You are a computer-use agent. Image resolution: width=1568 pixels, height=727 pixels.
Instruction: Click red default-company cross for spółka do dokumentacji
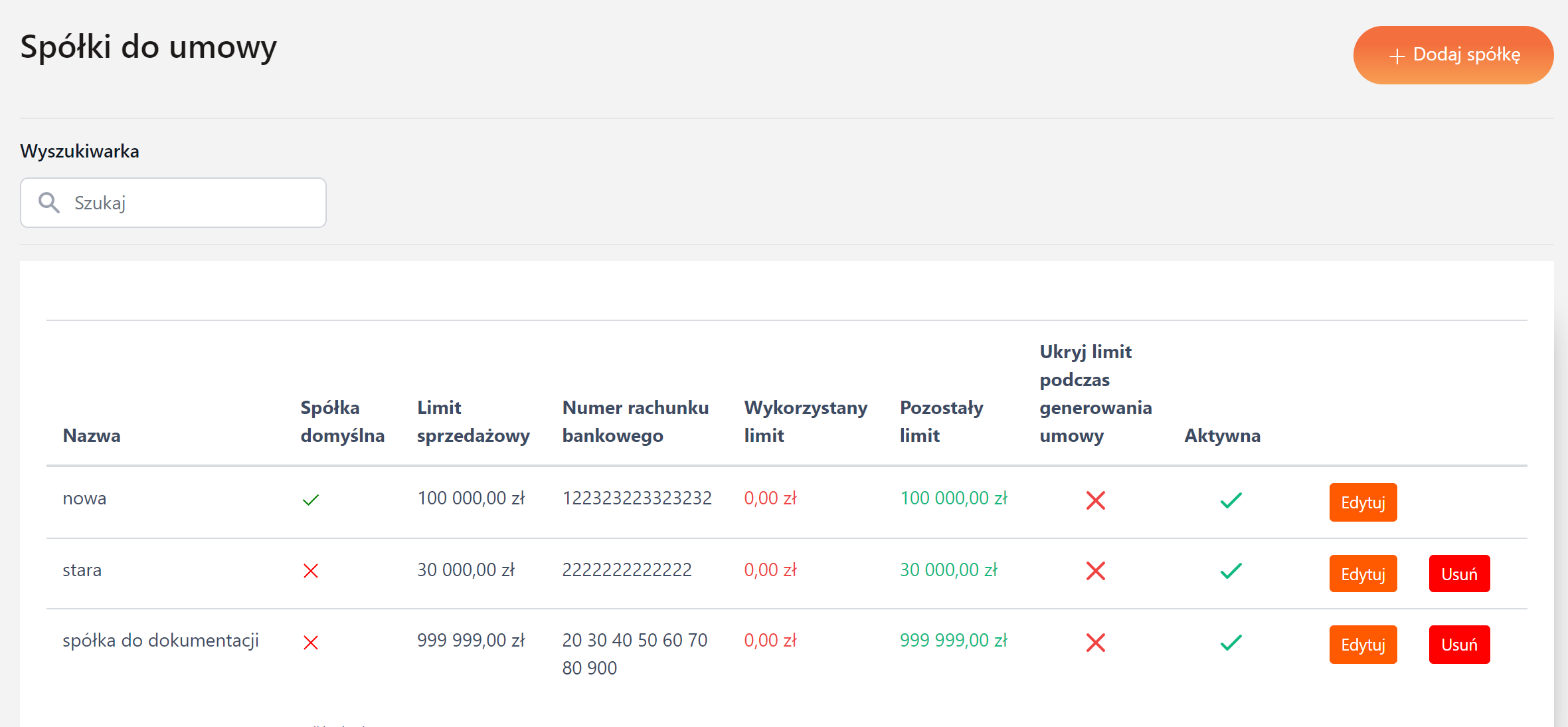pyautogui.click(x=311, y=643)
